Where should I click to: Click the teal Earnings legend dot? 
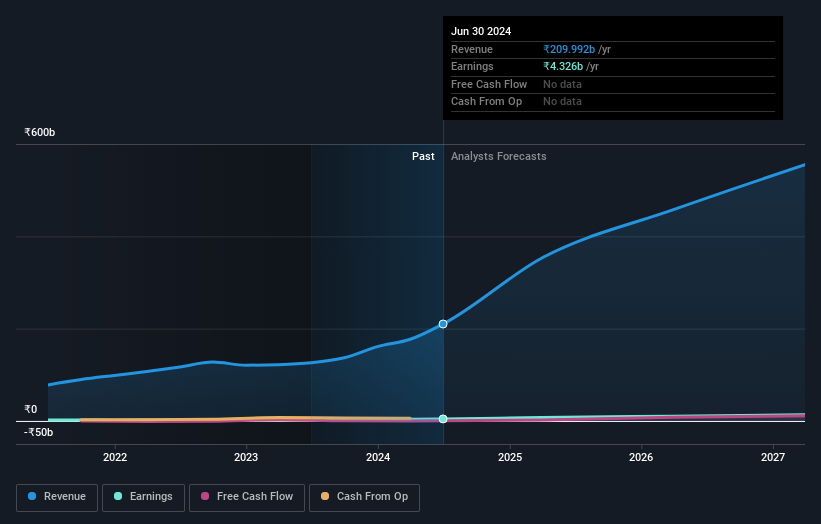[118, 496]
